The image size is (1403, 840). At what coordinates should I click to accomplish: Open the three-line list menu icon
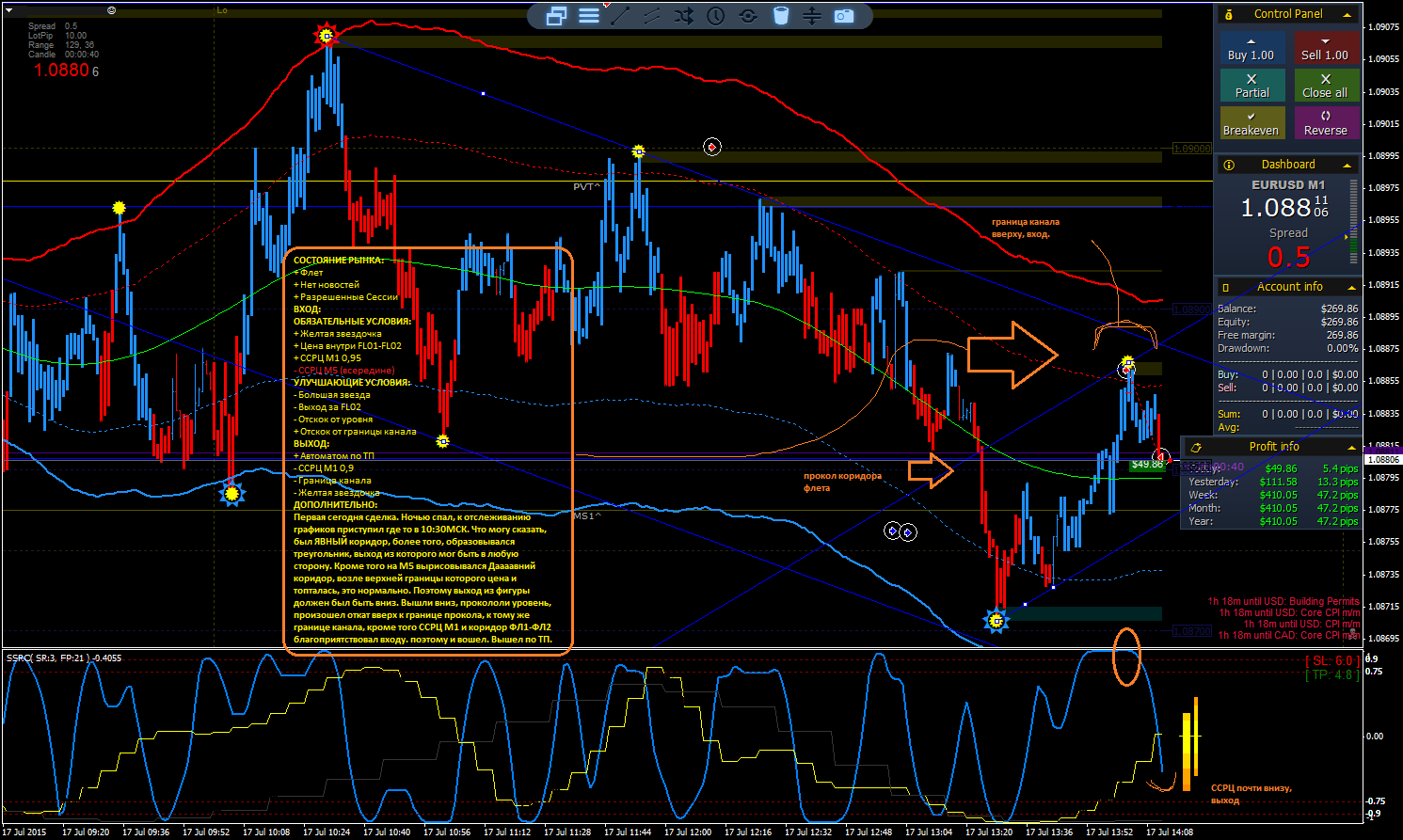[x=589, y=16]
